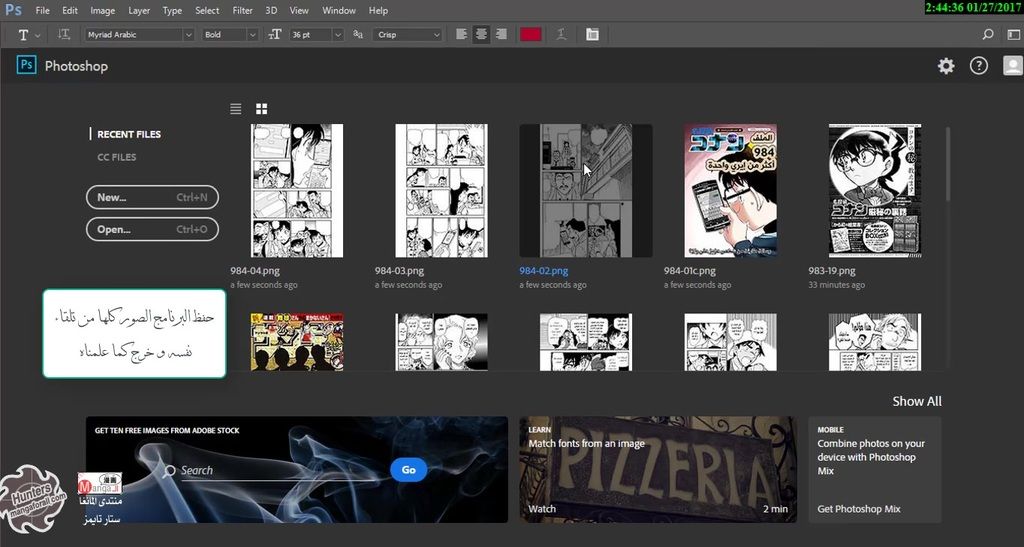Click the Create warped text icon
Viewport: 1024px width, 547px height.
click(561, 35)
